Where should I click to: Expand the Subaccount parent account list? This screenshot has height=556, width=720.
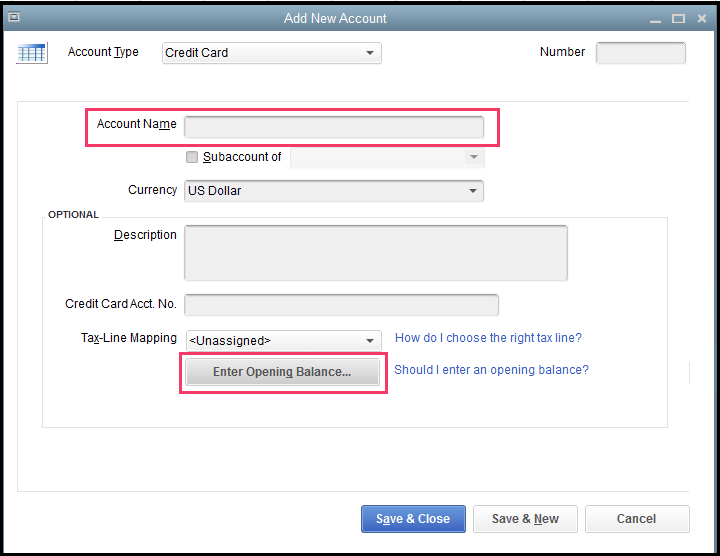coord(473,157)
